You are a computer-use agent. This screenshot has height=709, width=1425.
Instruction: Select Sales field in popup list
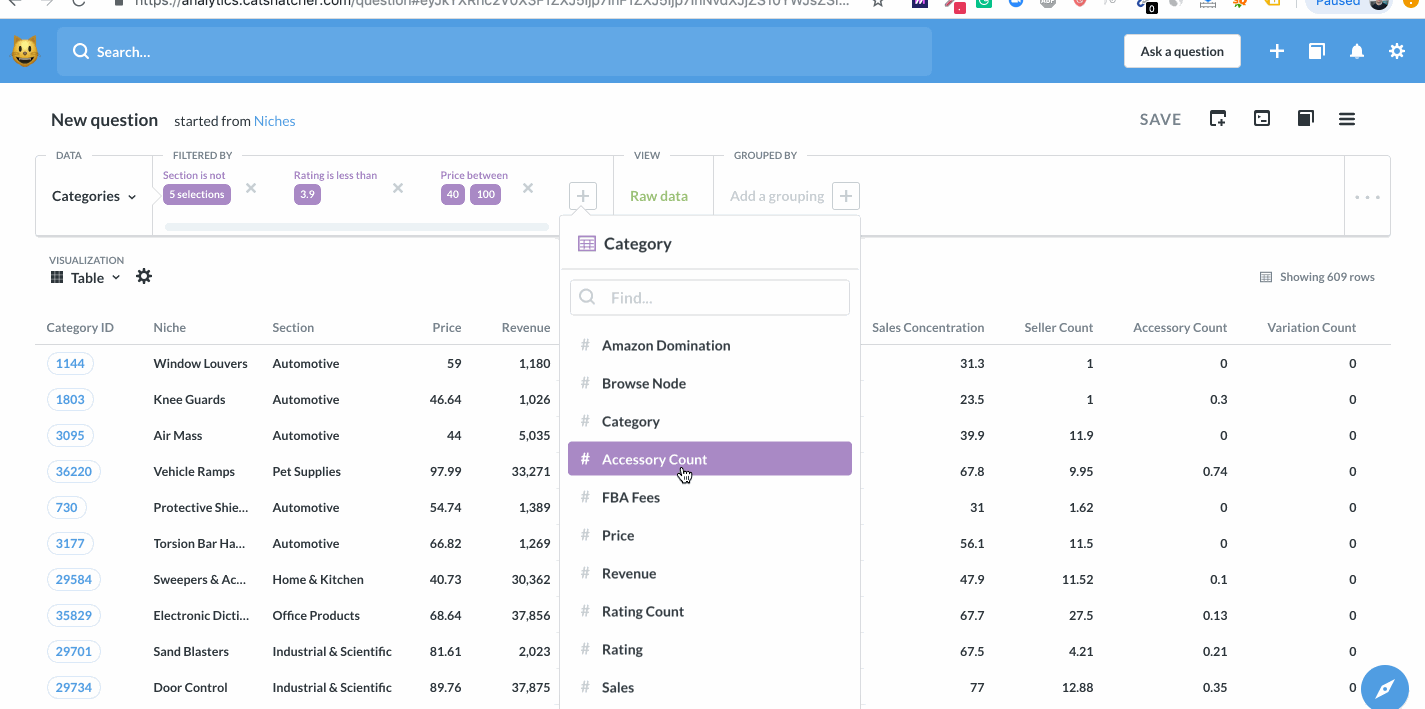710,687
